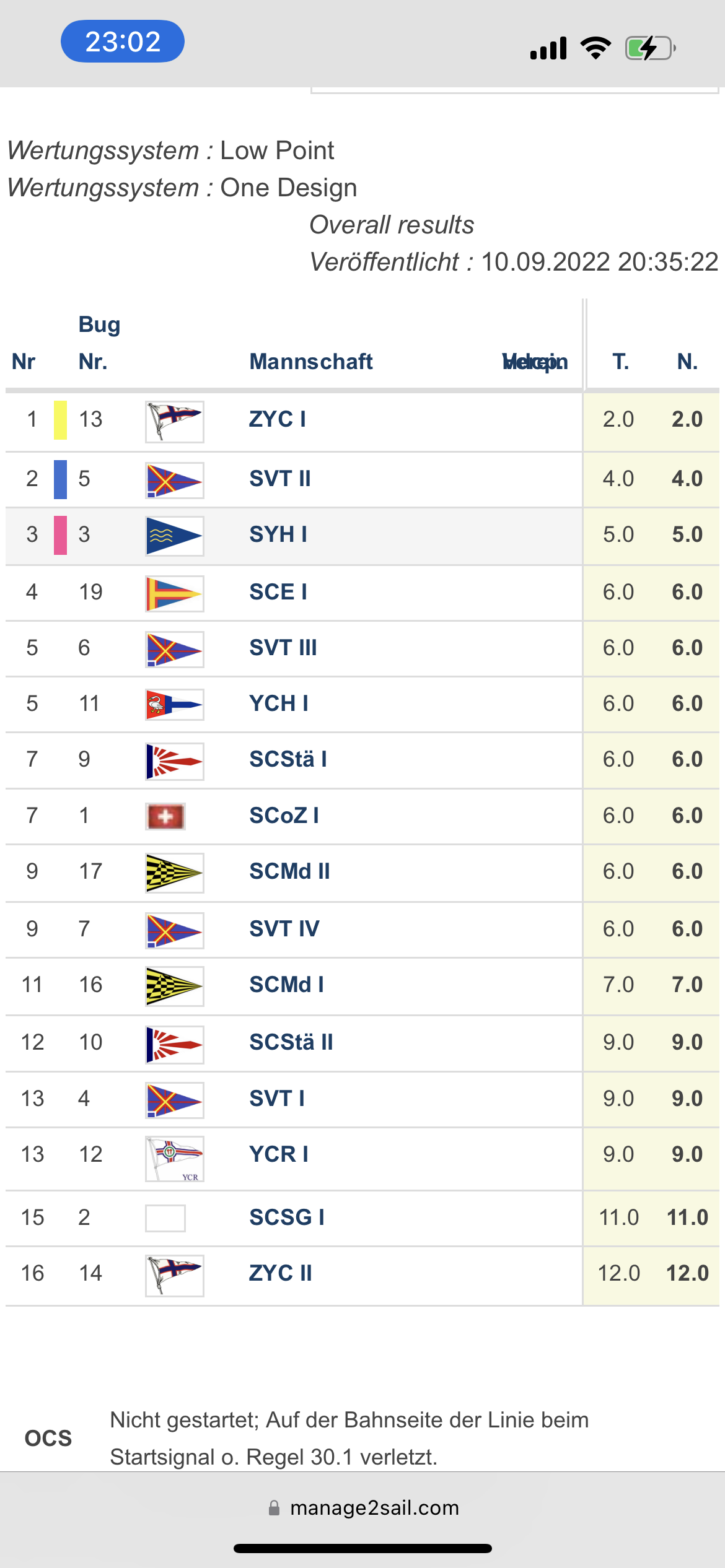The image size is (725, 1568).
Task: Open the ZYC II team link
Action: coord(281,1273)
